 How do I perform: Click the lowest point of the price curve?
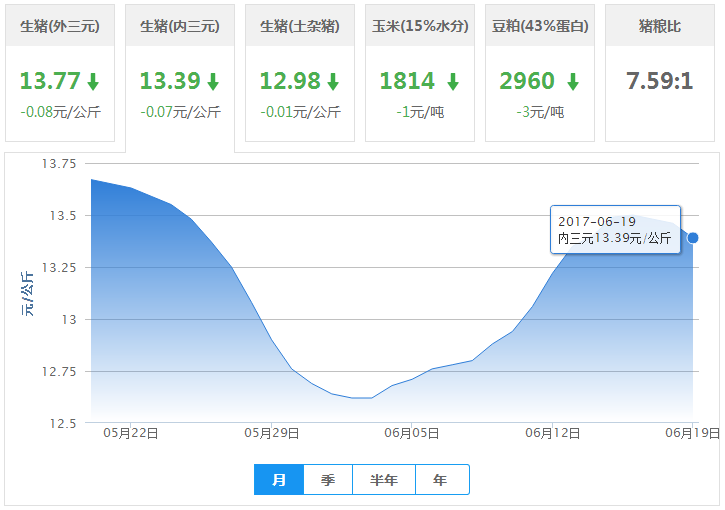(x=362, y=398)
